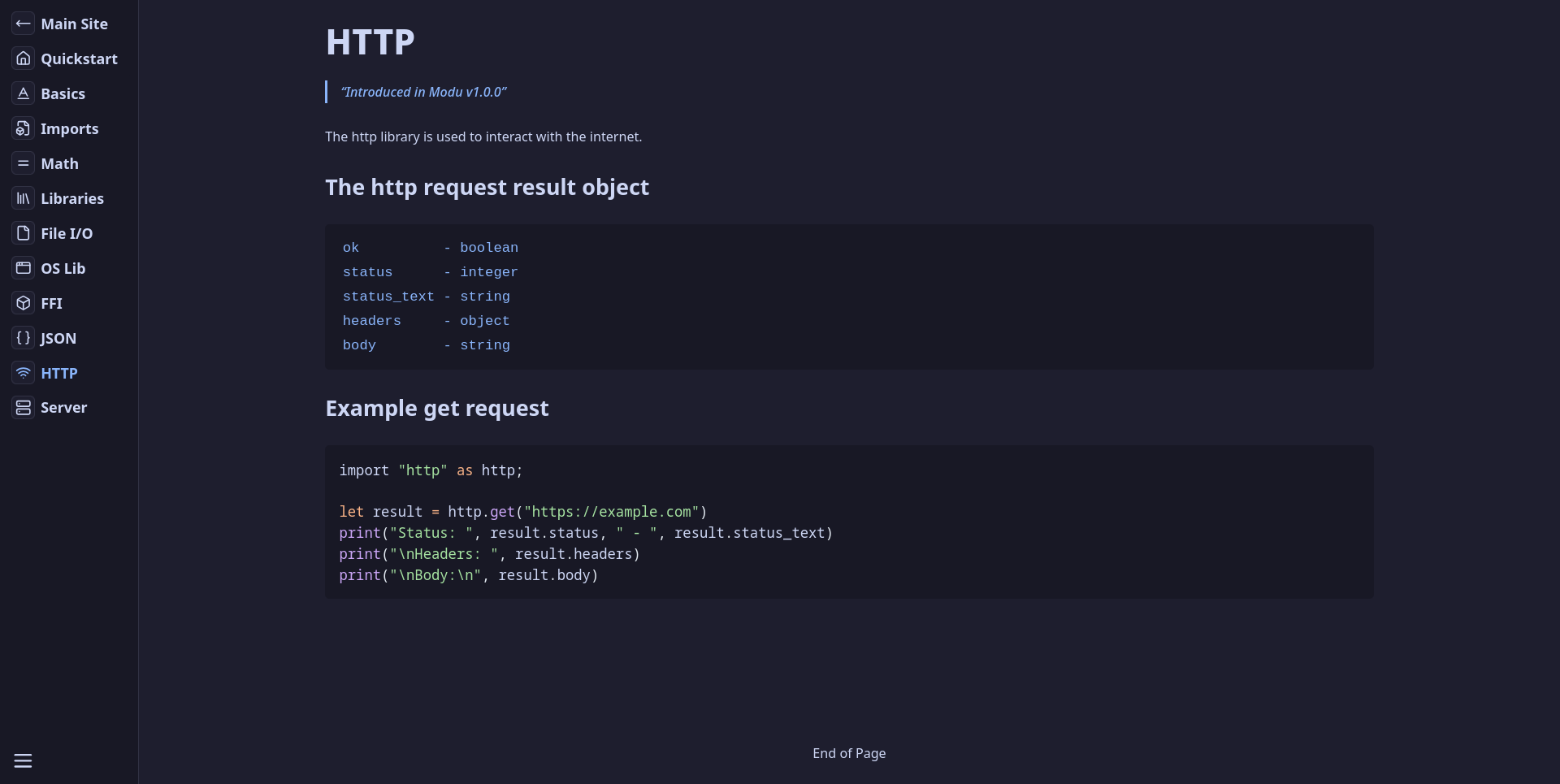The image size is (1560, 784).
Task: Click the Basics icon in sidebar
Action: coord(24,93)
